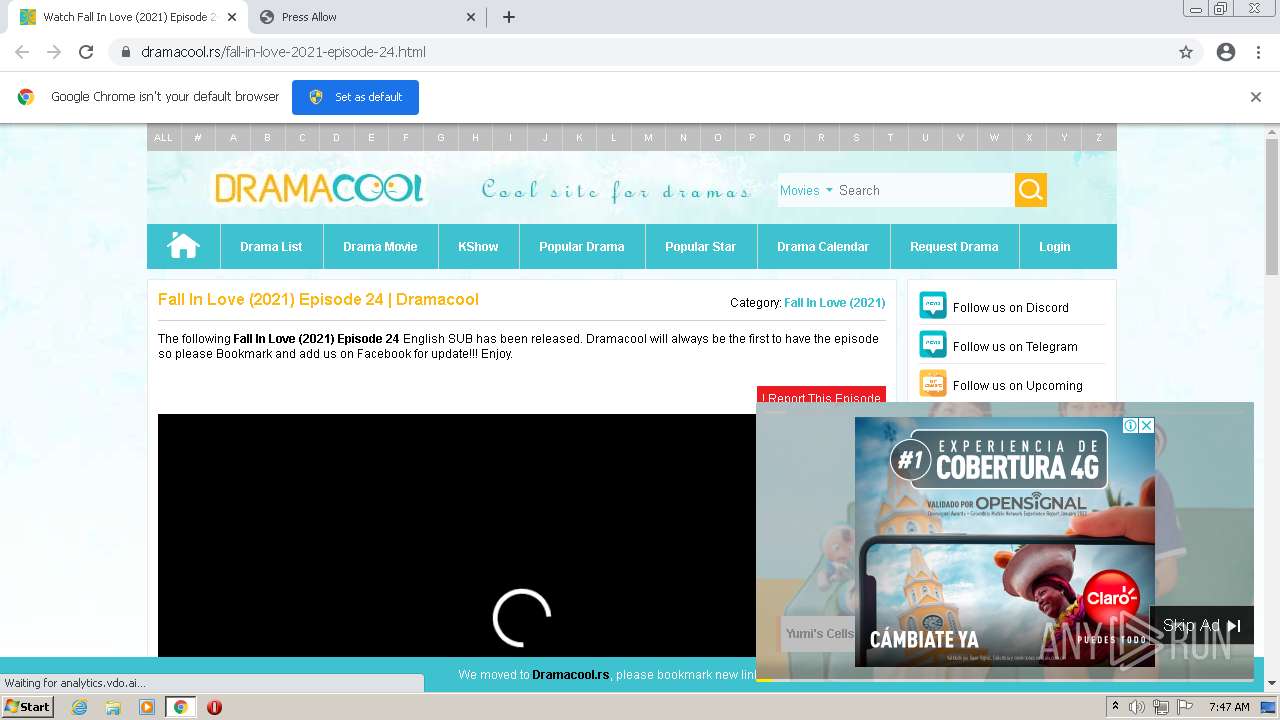The image size is (1280, 720).
Task: Open the Drama List menu
Action: (x=271, y=246)
